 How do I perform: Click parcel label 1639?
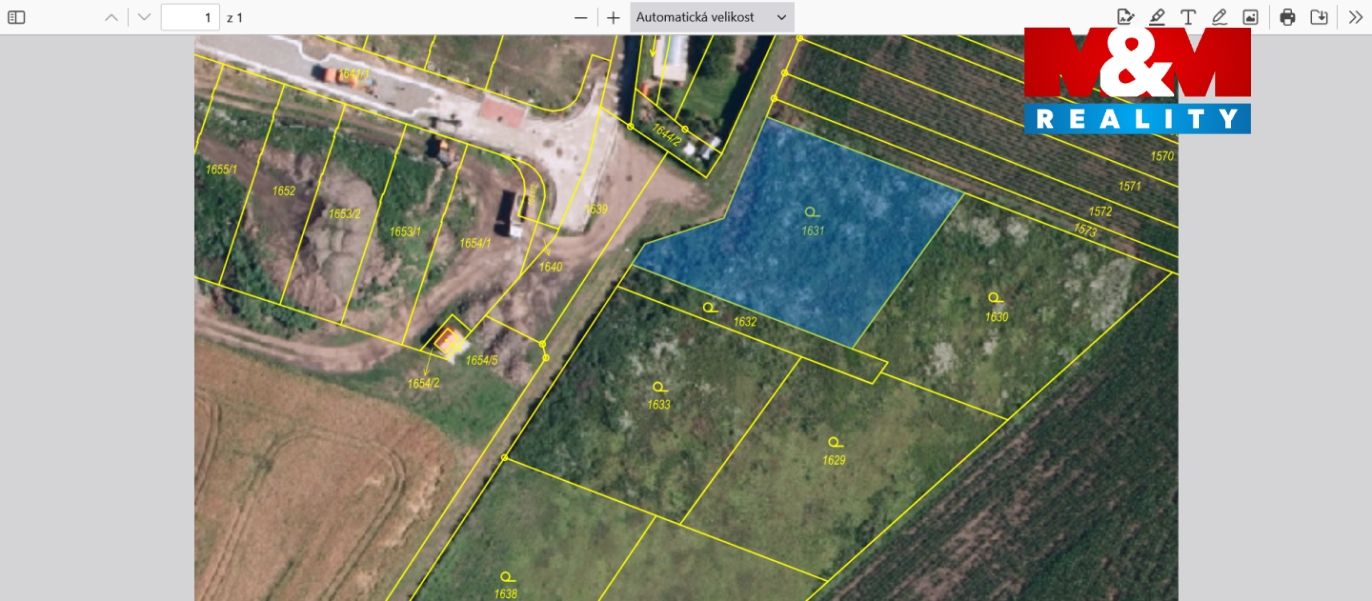(x=596, y=209)
